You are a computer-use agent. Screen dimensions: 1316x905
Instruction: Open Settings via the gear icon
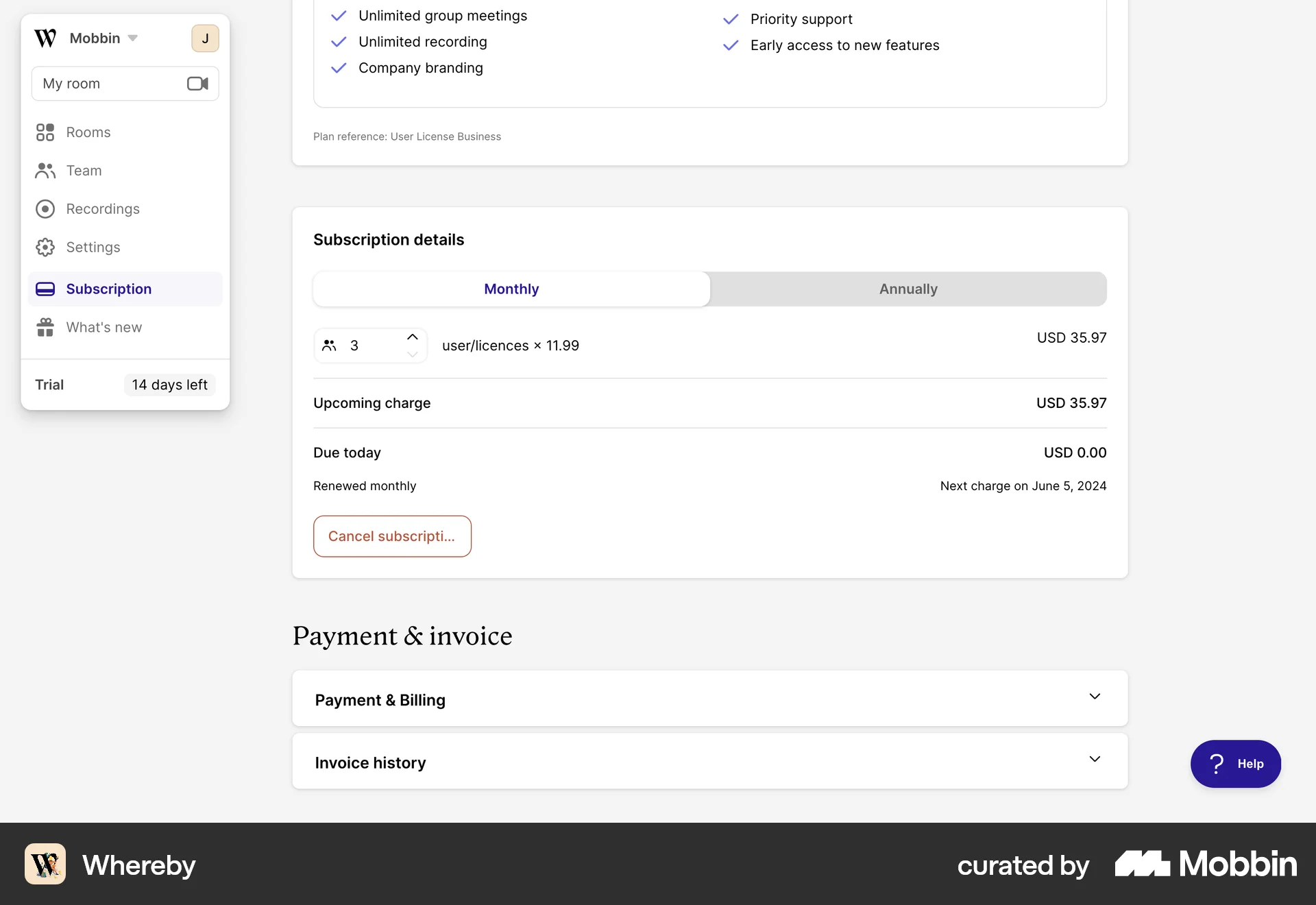(x=45, y=247)
